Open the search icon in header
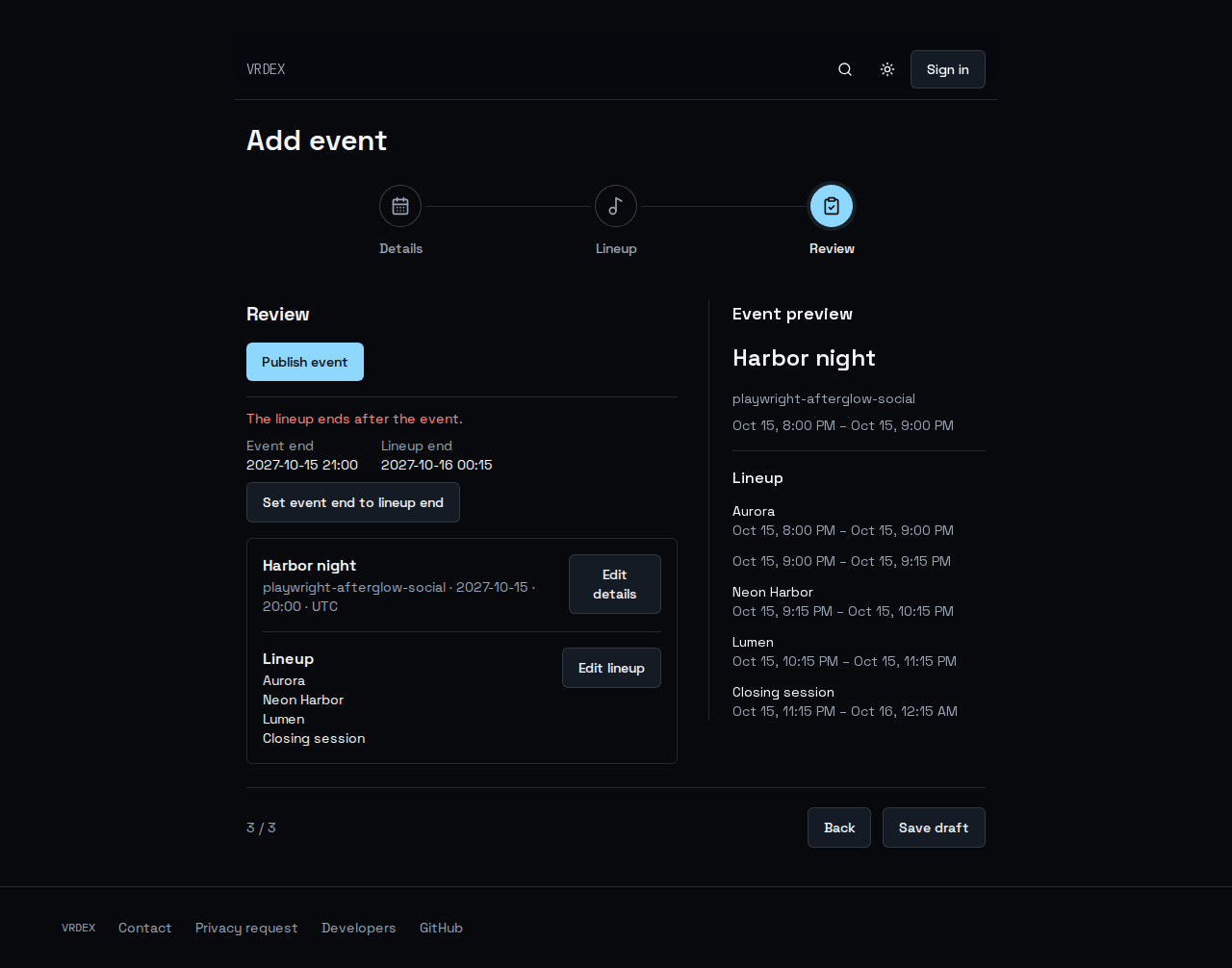Image resolution: width=1232 pixels, height=968 pixels. coord(845,69)
